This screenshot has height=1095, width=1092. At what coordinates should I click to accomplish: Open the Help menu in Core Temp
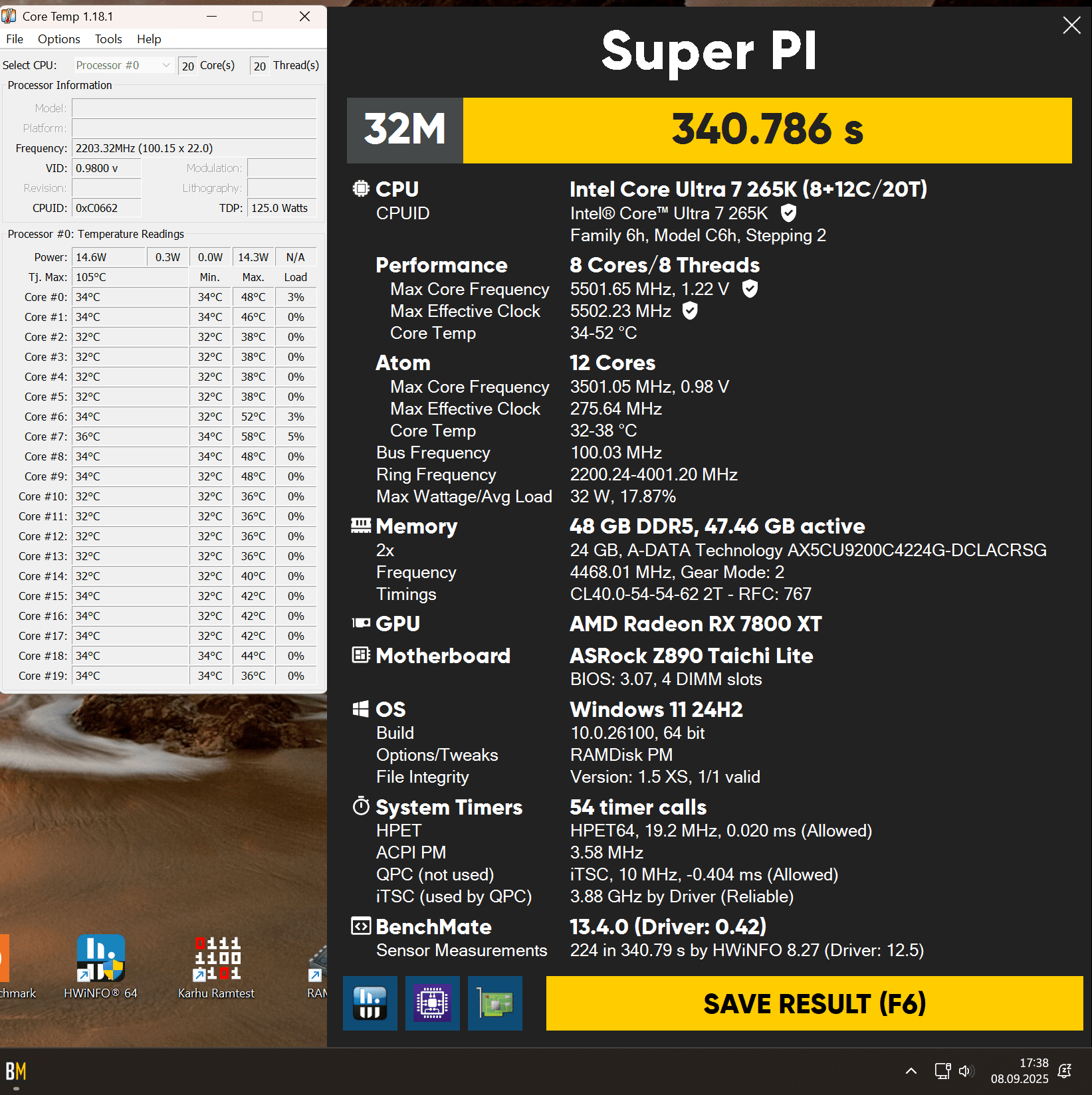[149, 39]
